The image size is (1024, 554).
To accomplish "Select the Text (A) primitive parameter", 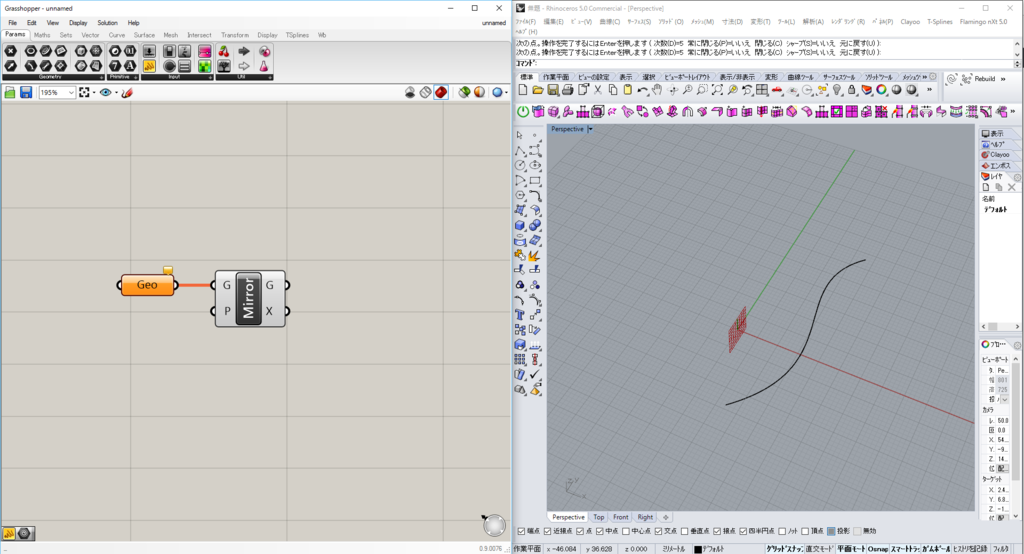I will coord(130,66).
